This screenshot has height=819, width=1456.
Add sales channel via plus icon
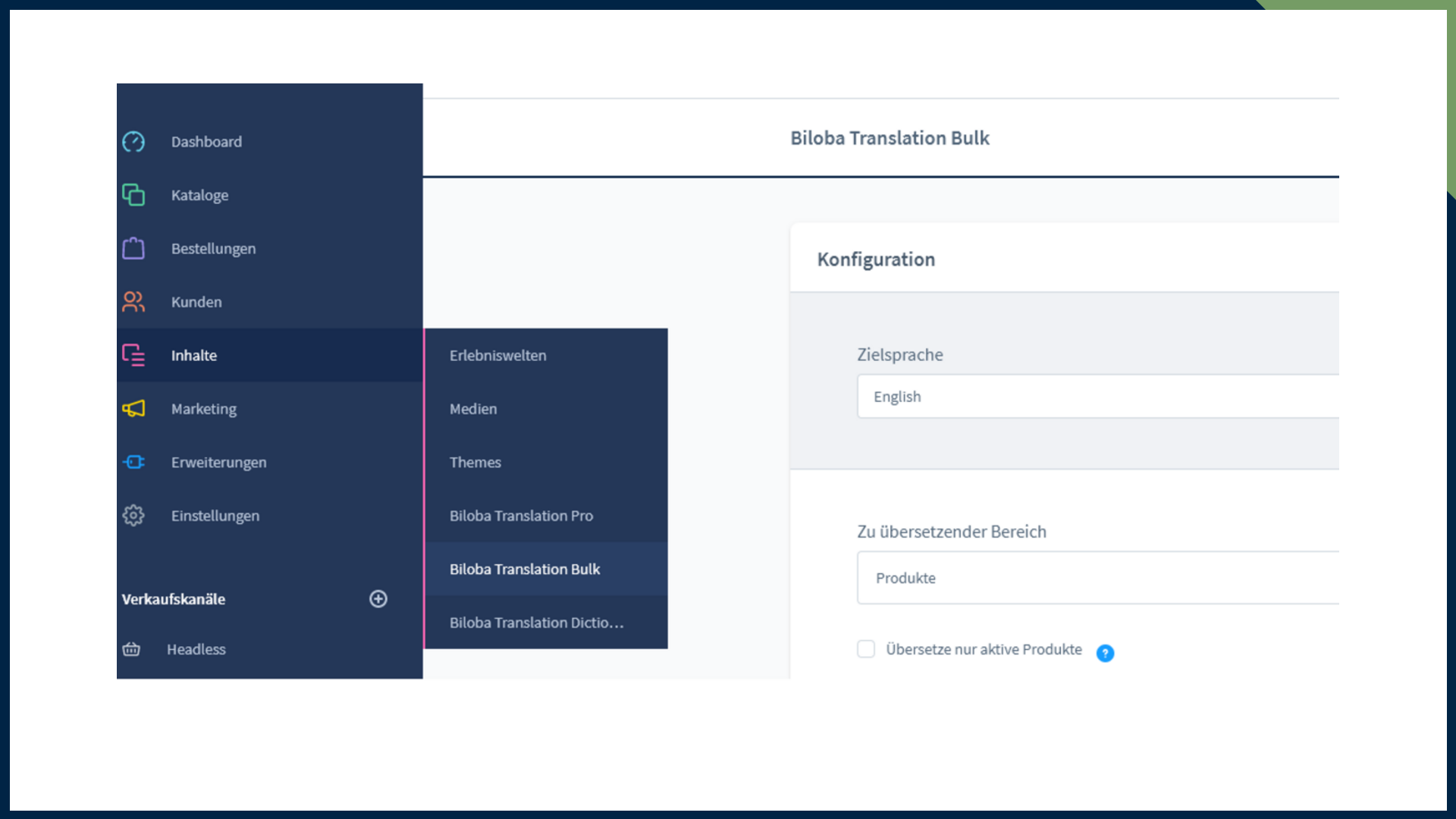pyautogui.click(x=378, y=599)
